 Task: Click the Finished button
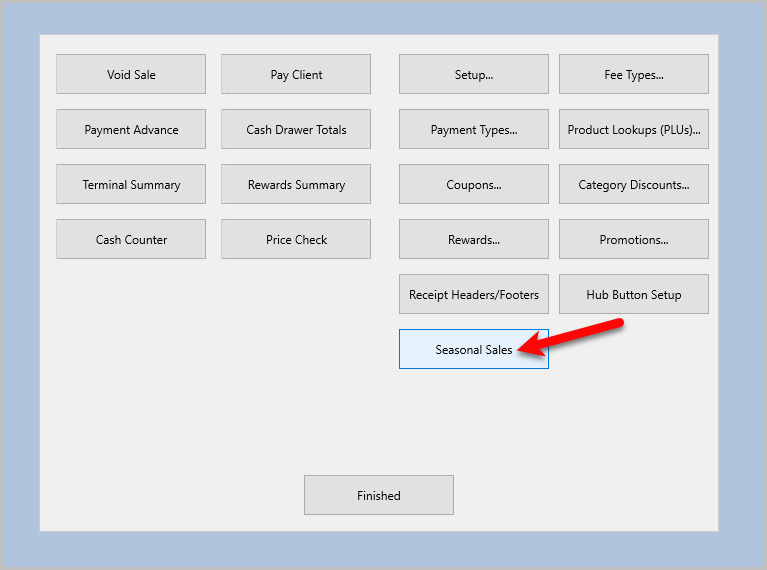tap(379, 495)
